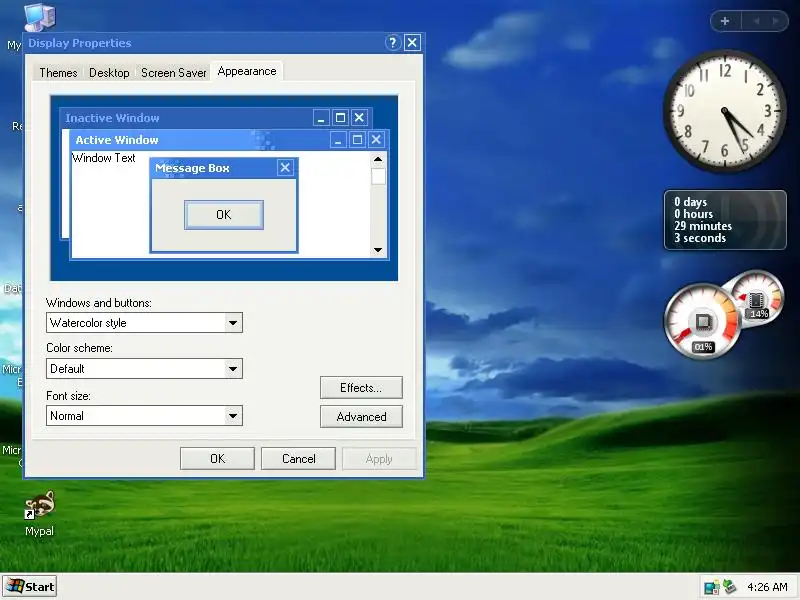Open the Advanced appearance settings

[x=361, y=417]
